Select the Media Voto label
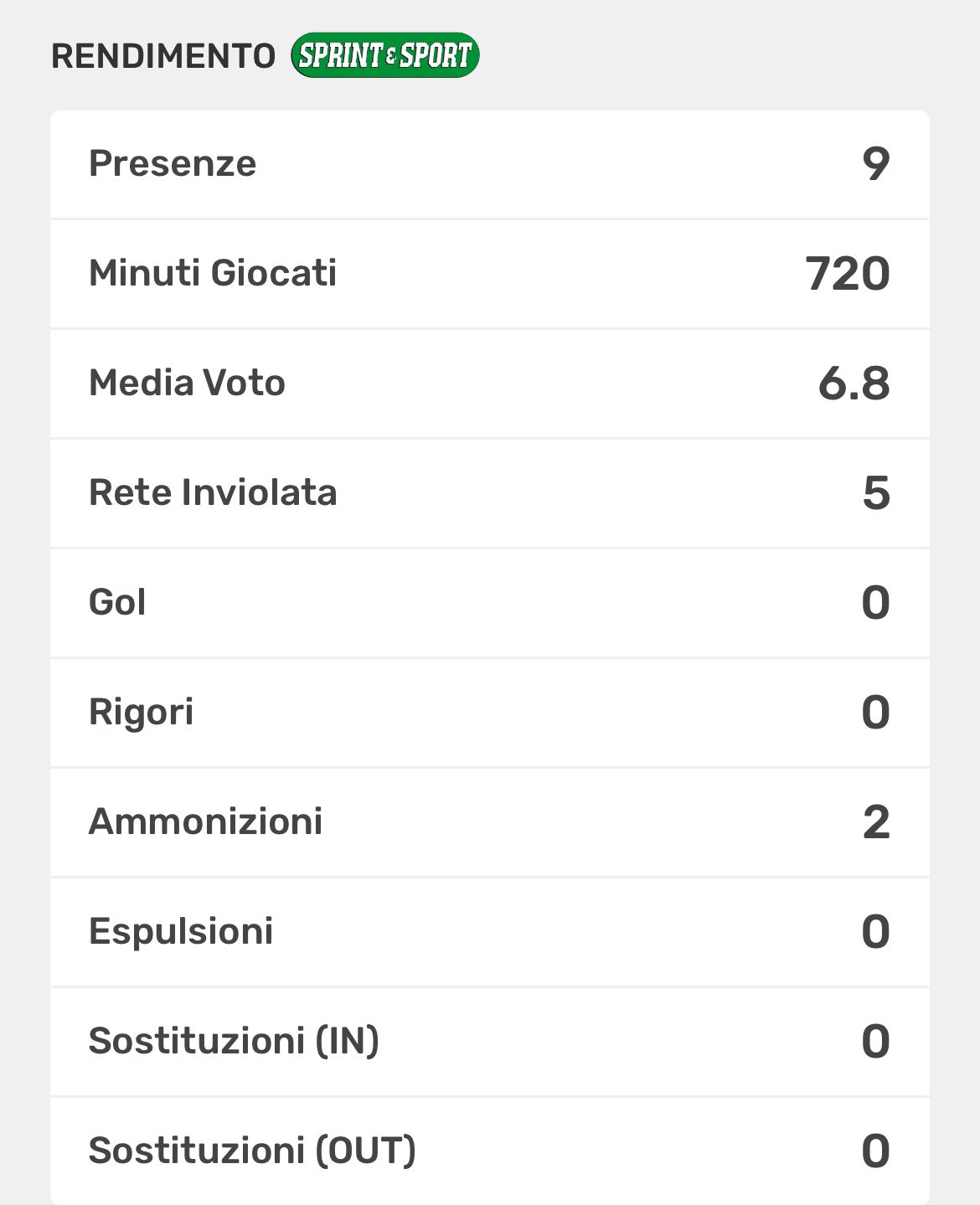This screenshot has height=1205, width=980. point(187,383)
